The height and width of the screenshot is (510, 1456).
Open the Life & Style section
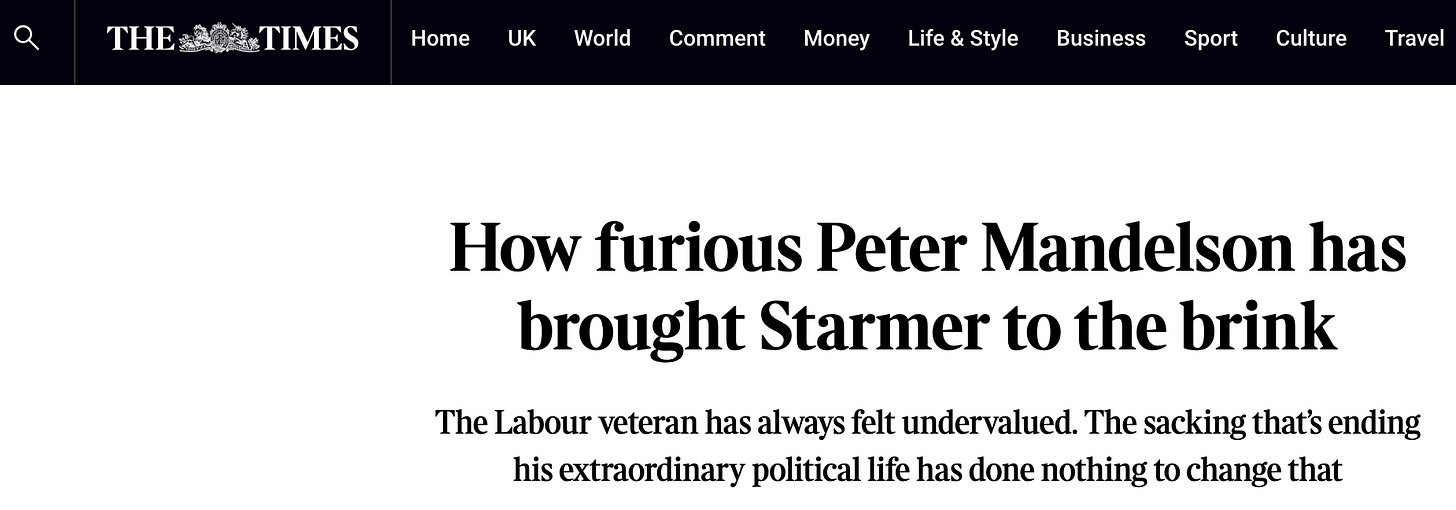[963, 38]
